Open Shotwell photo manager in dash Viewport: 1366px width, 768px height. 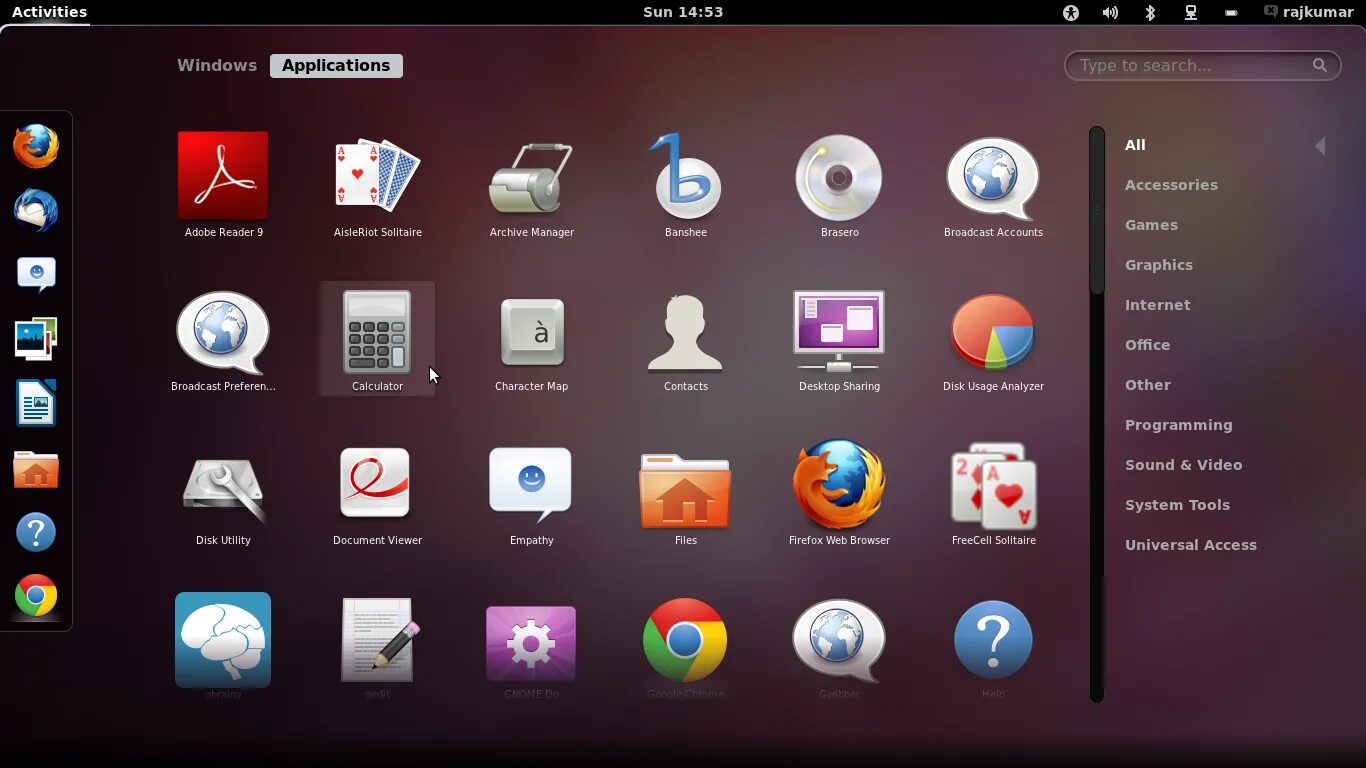[36, 339]
